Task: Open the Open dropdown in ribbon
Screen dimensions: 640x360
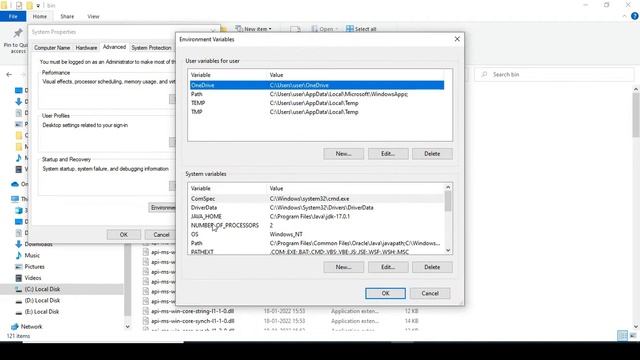Action: 325,29
